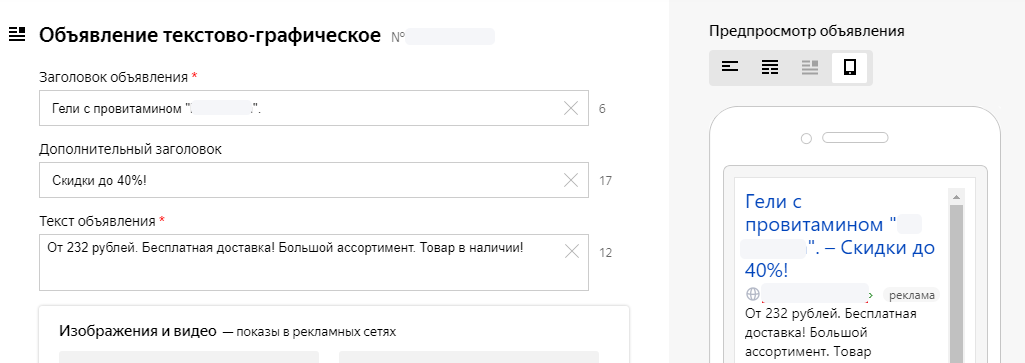Select the greyed image-with-text preview icon
This screenshot has height=363, width=1025.
(810, 67)
